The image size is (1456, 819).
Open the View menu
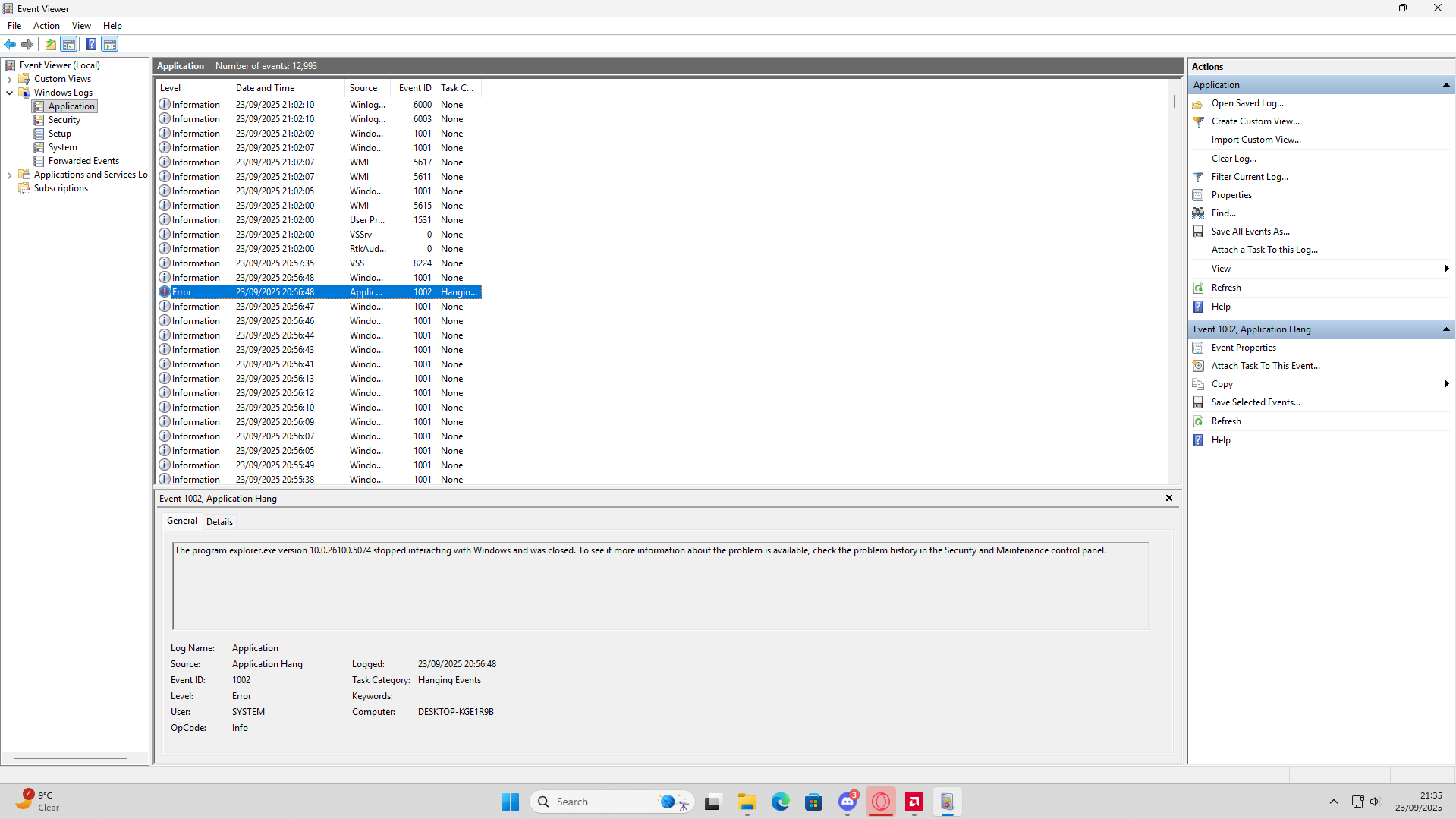(x=81, y=26)
